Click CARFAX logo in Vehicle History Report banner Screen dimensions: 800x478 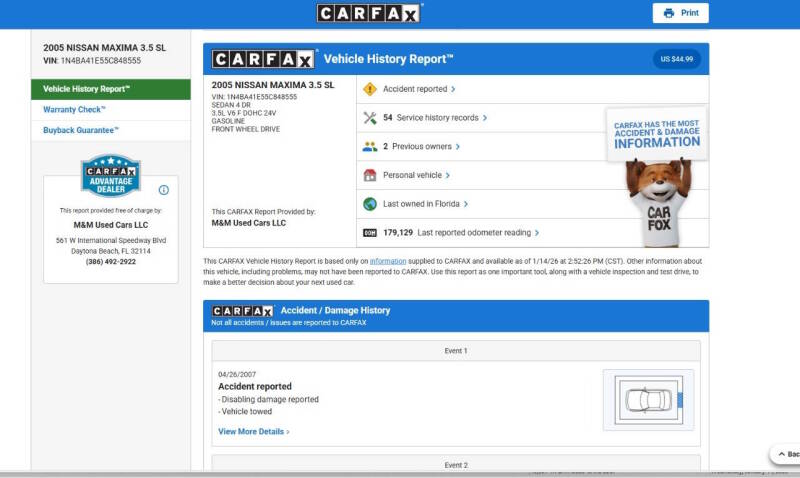tap(263, 59)
